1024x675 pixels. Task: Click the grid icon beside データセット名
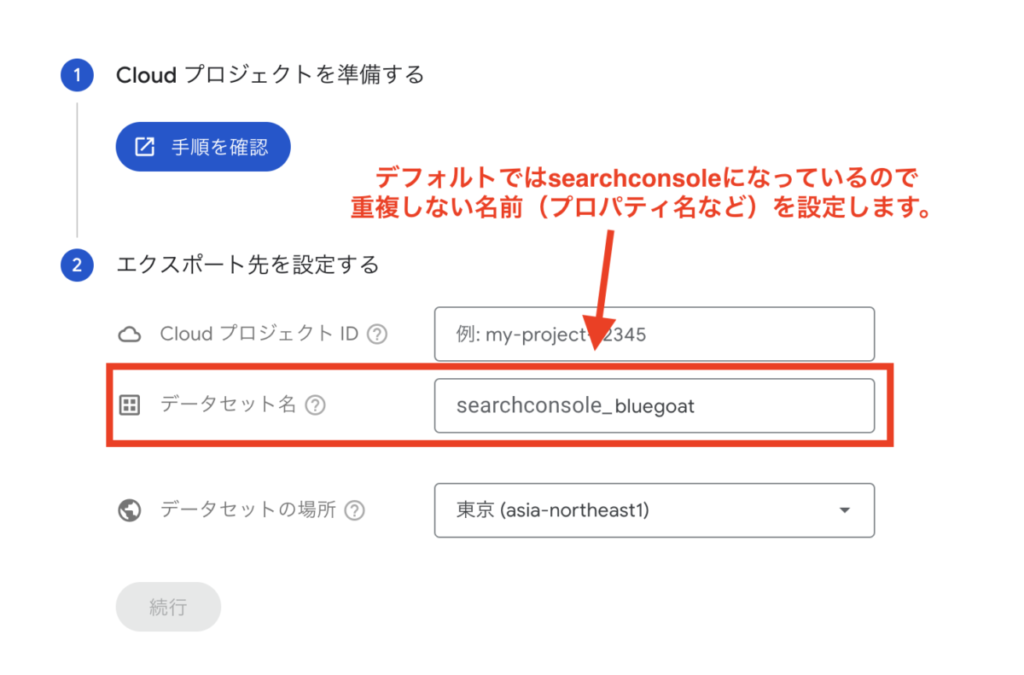129,405
